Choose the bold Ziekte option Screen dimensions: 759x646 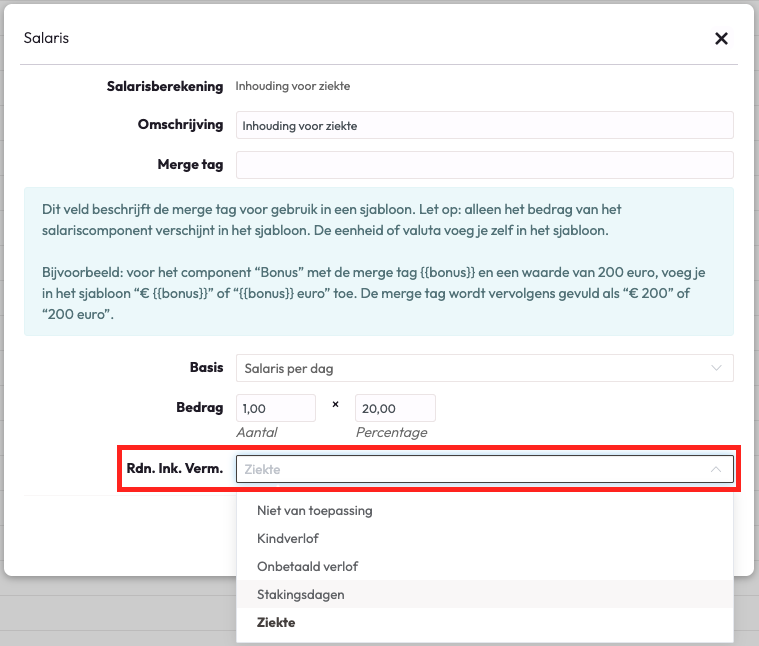(x=276, y=622)
